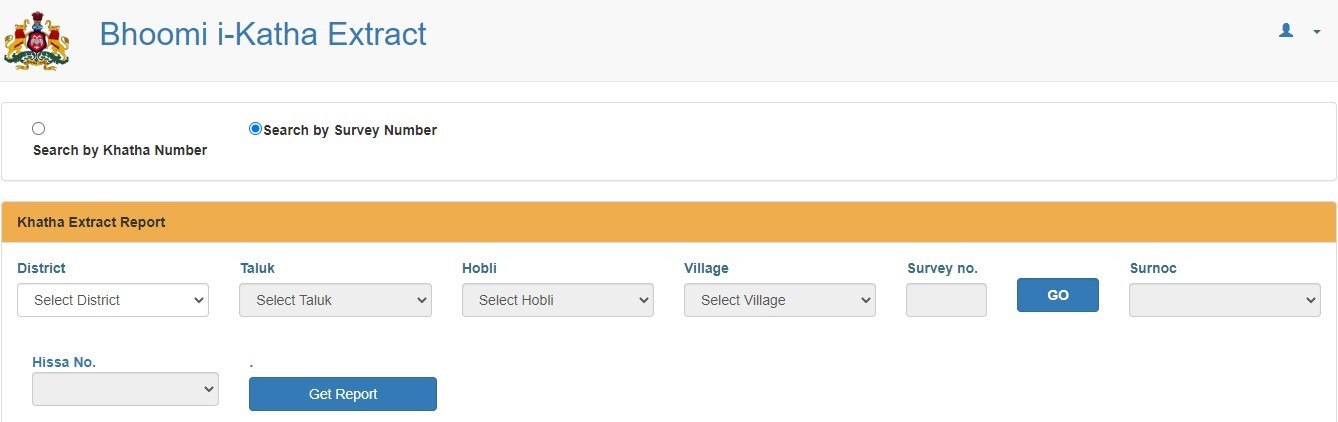Image resolution: width=1338 pixels, height=422 pixels.
Task: Click the blue GO button
Action: [1058, 295]
